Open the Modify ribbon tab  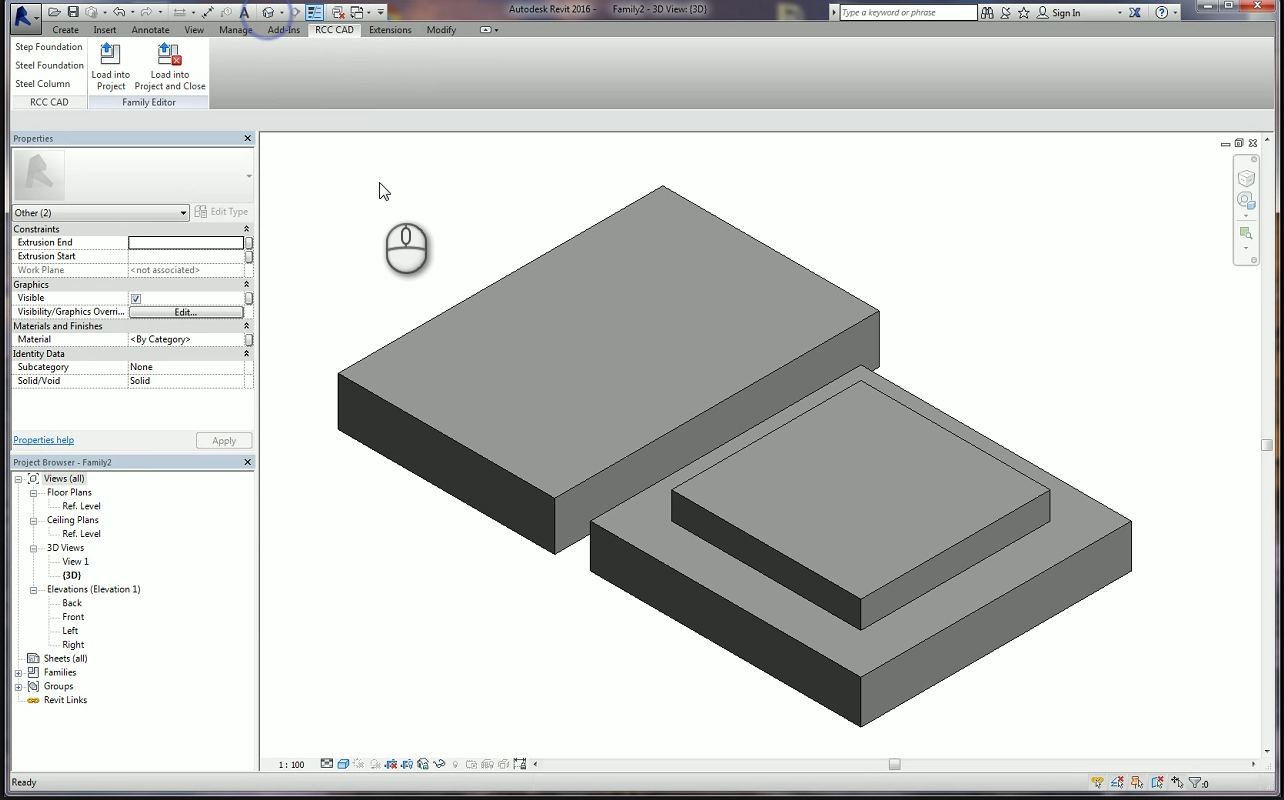pyautogui.click(x=441, y=30)
